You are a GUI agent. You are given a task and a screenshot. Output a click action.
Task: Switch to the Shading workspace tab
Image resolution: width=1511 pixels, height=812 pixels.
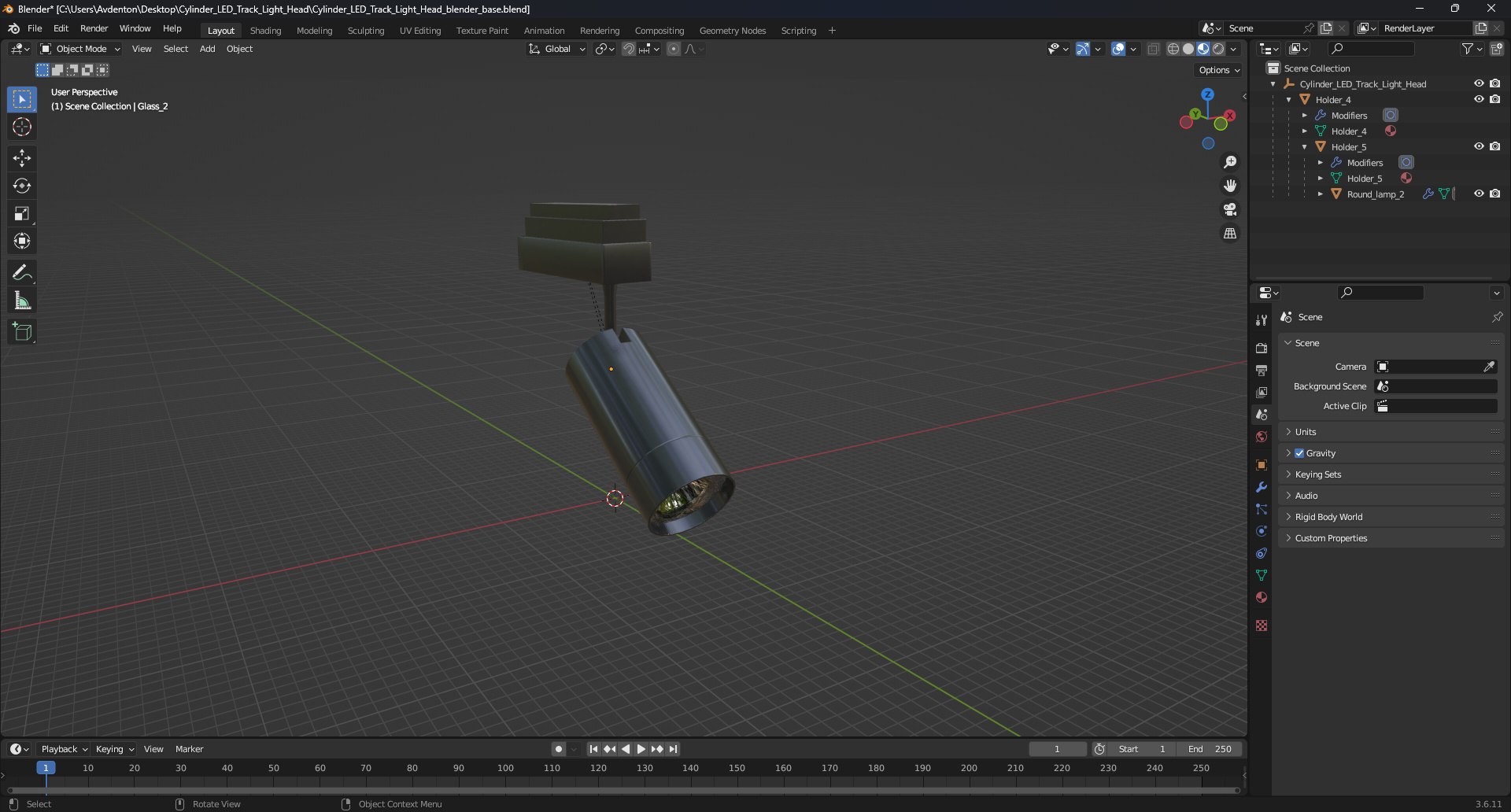(x=265, y=31)
